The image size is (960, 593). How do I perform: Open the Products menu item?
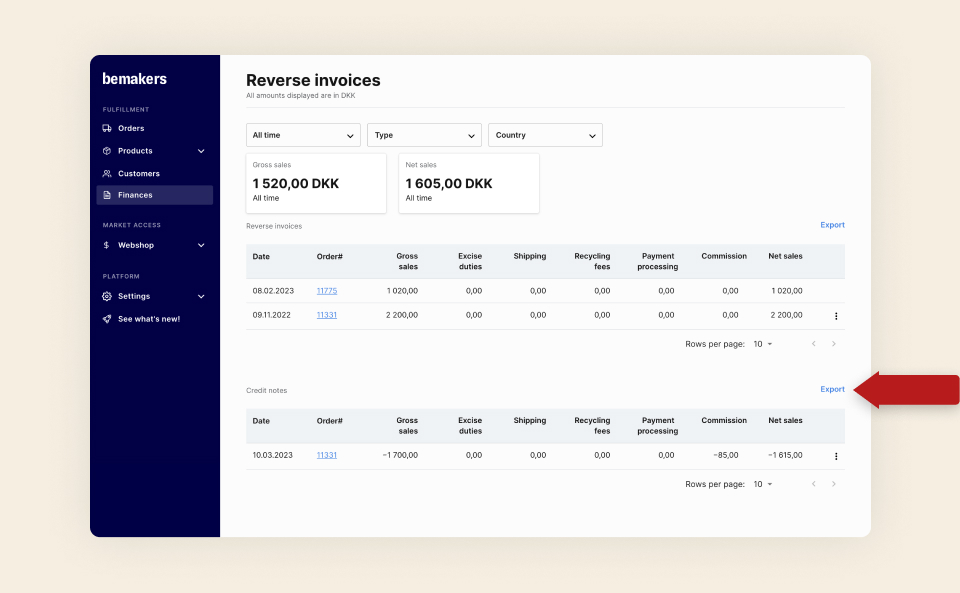pos(154,151)
